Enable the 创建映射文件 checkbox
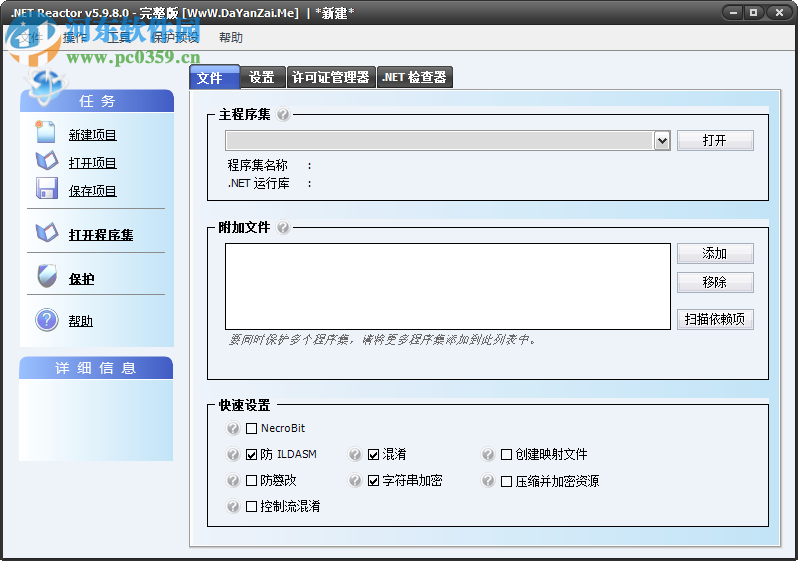 506,455
